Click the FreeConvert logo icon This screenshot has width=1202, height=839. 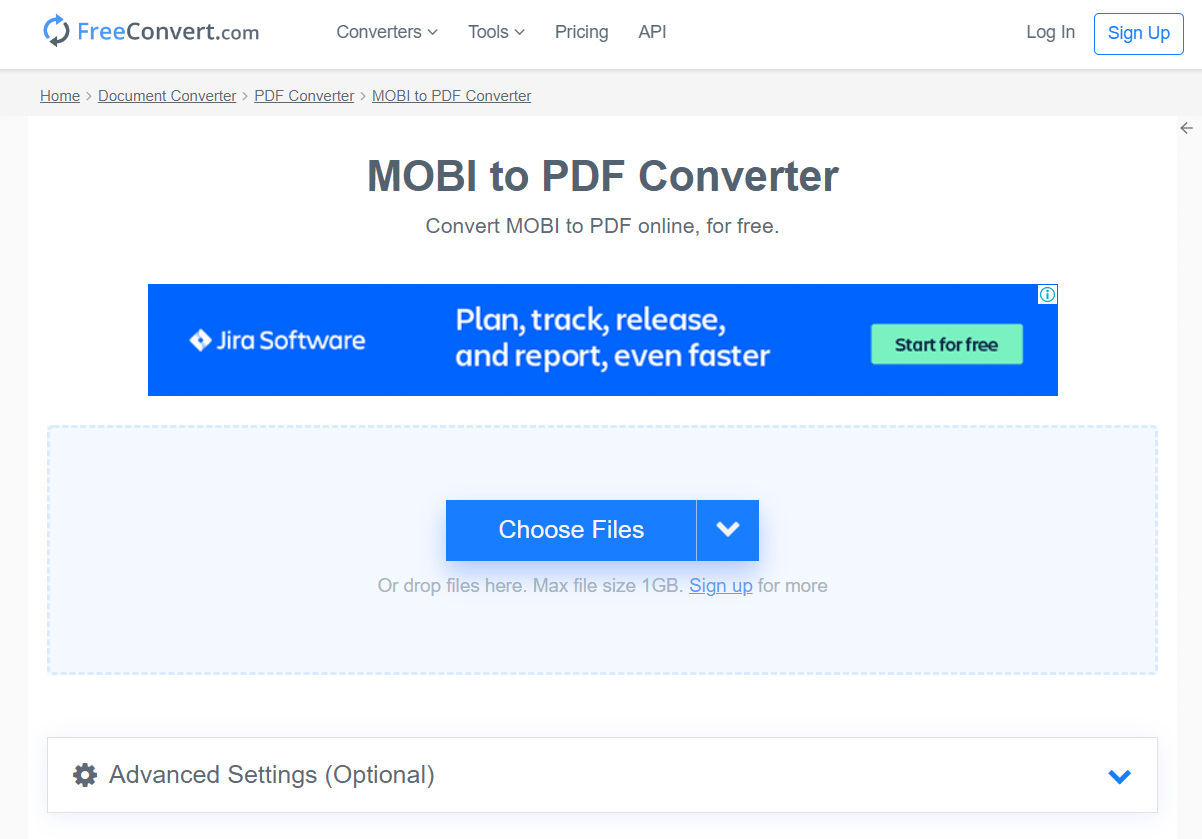pos(57,31)
